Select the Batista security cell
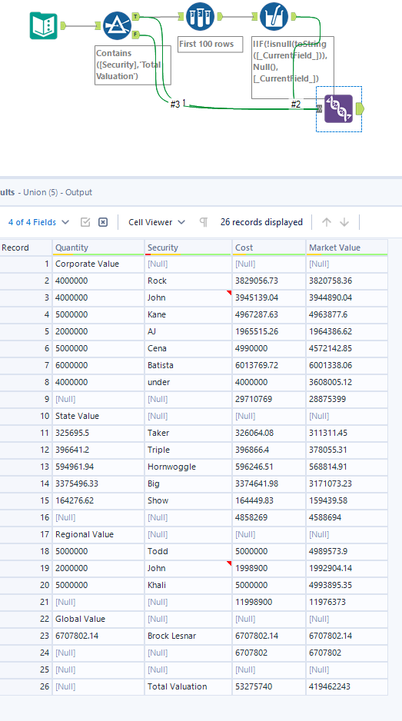 [188, 365]
